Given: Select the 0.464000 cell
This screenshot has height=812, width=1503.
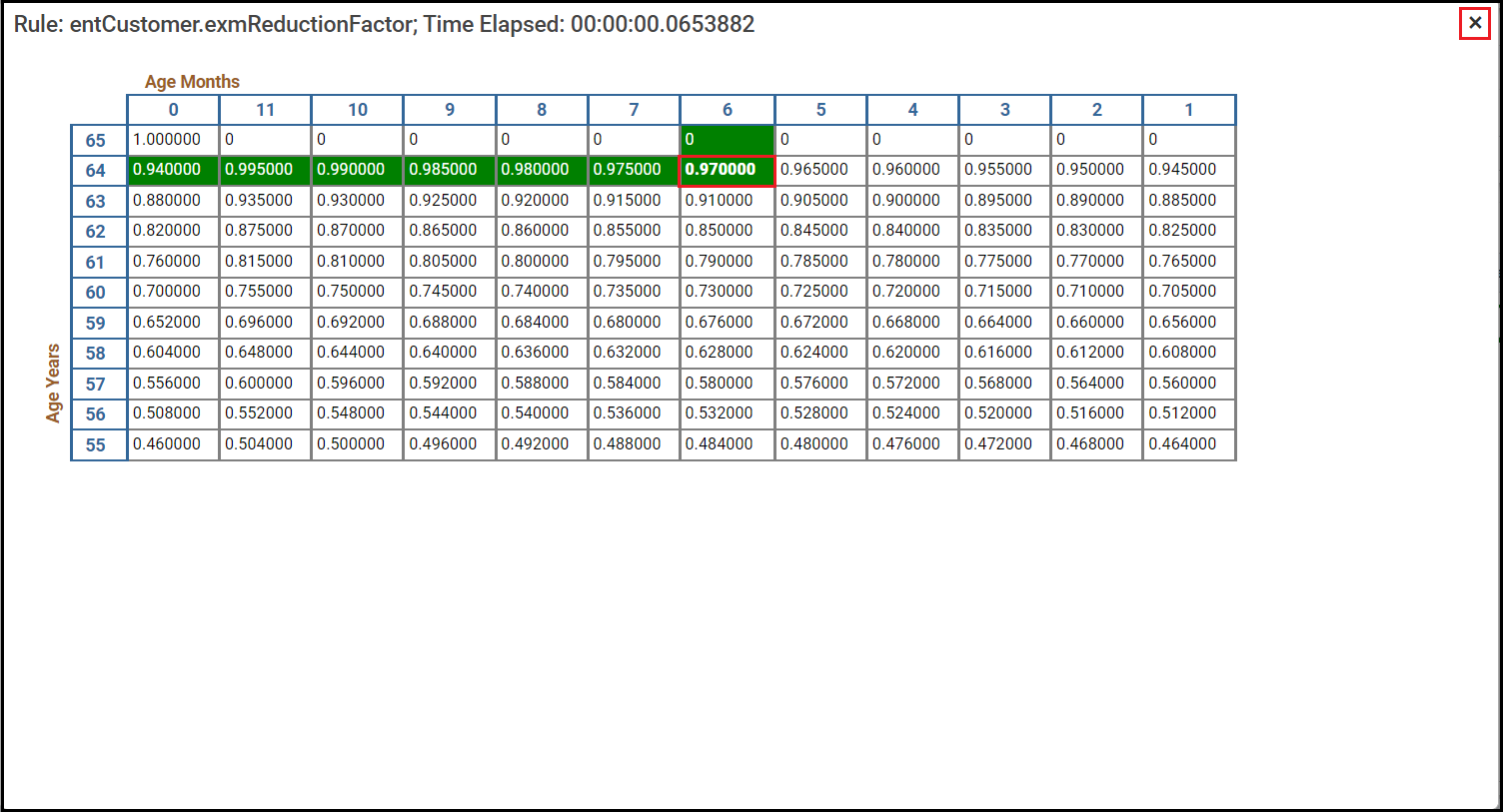Looking at the screenshot, I should click(1189, 444).
